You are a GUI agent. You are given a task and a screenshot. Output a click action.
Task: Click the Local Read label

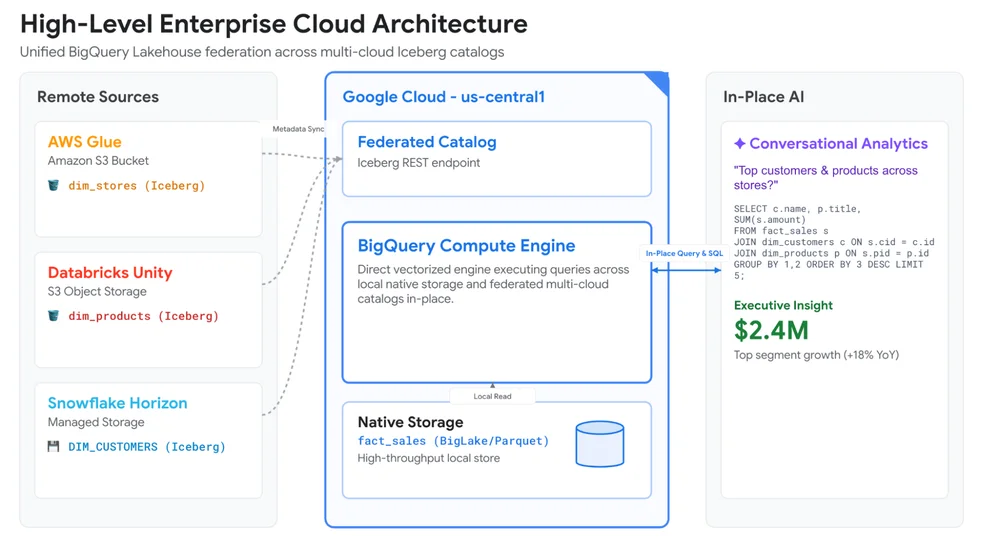click(x=492, y=396)
